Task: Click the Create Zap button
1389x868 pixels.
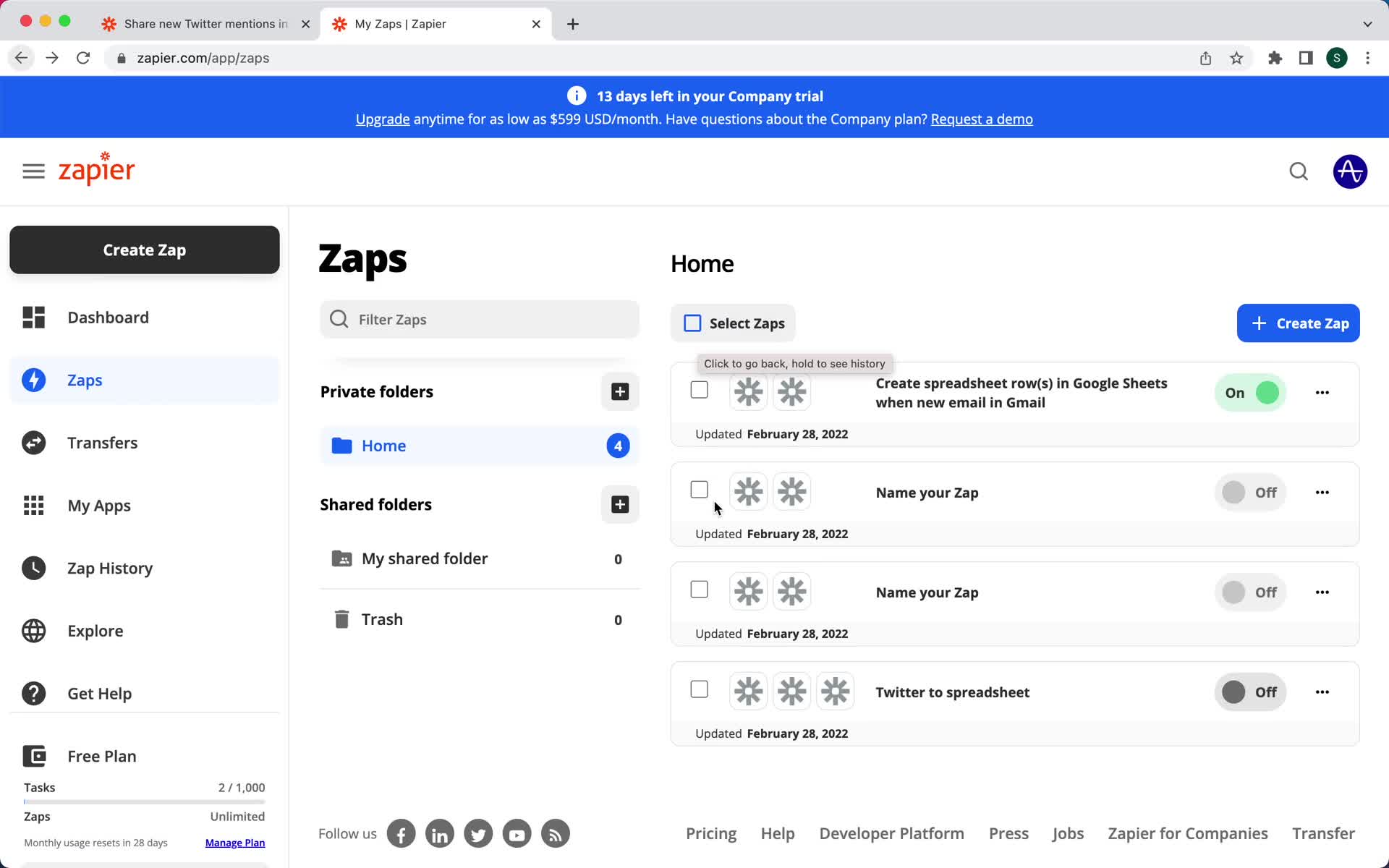Action: click(1298, 322)
